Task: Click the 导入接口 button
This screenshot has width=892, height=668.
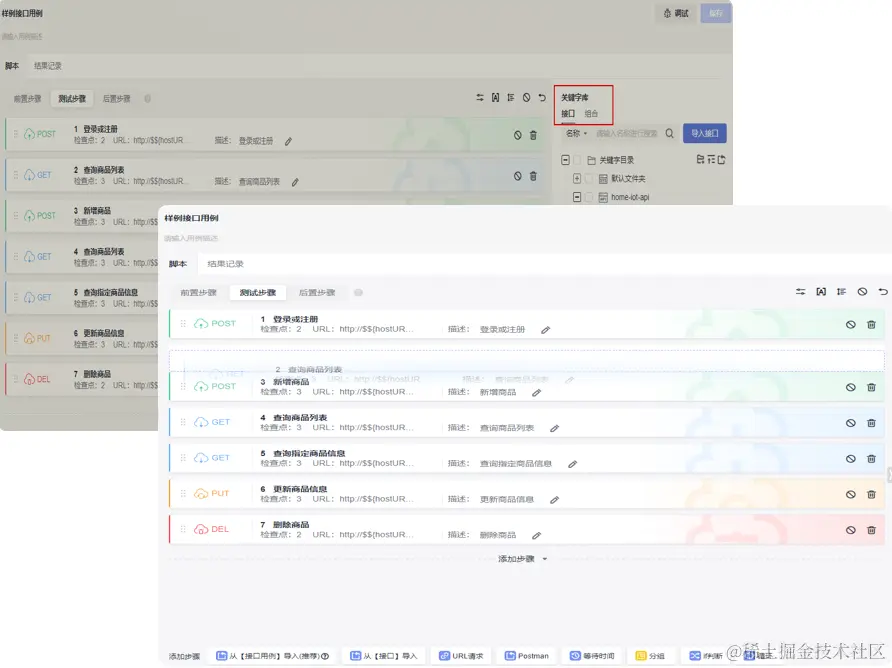Action: click(704, 133)
